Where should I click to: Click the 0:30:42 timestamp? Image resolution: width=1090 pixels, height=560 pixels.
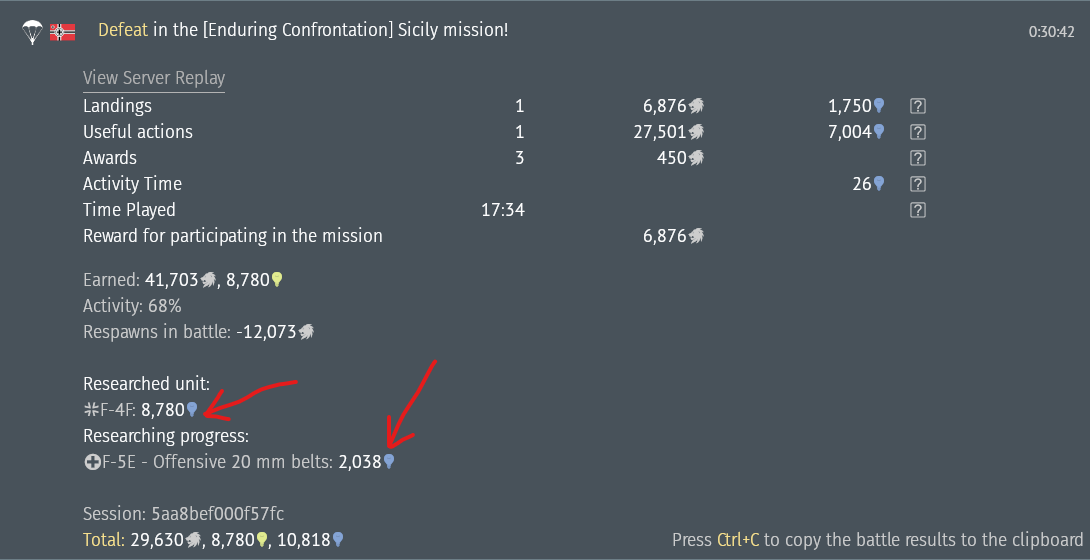pyautogui.click(x=1051, y=32)
